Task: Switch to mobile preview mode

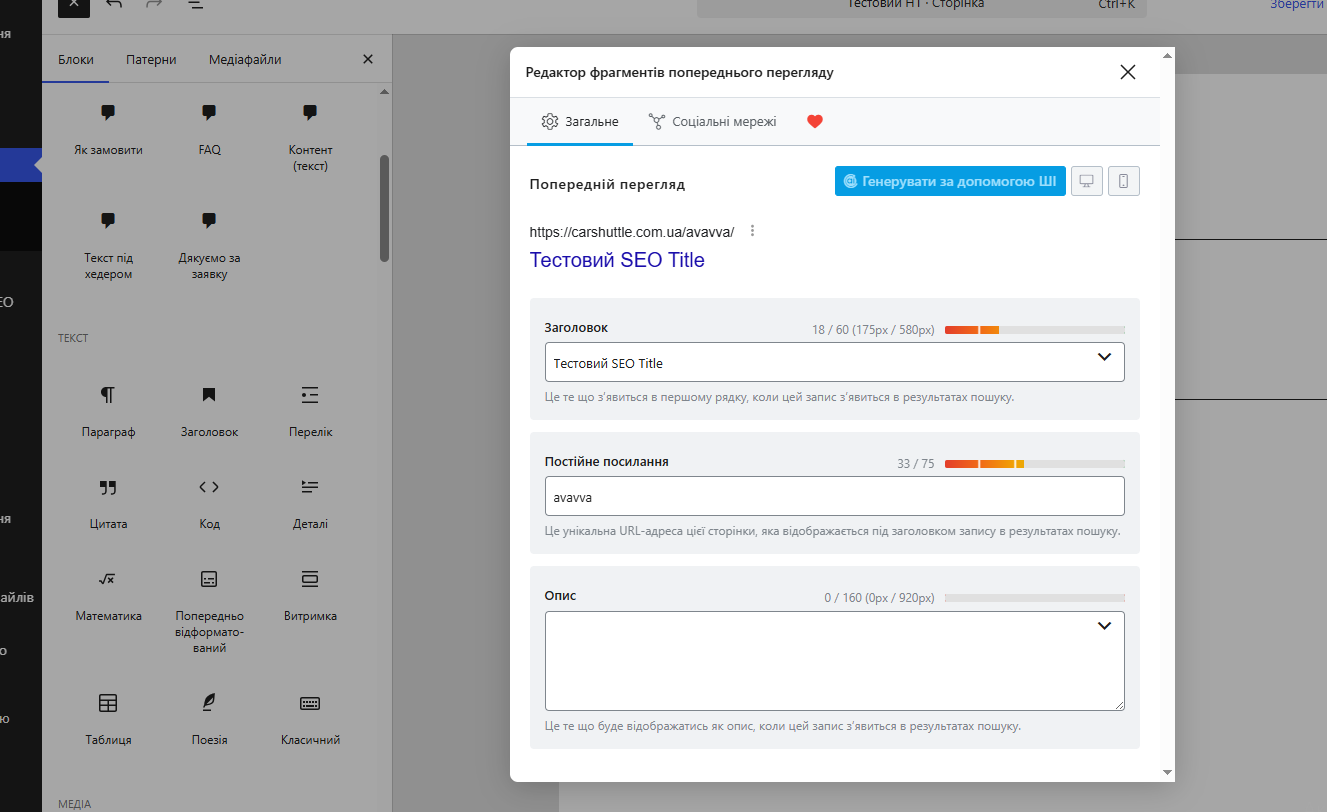Action: pos(1124,182)
